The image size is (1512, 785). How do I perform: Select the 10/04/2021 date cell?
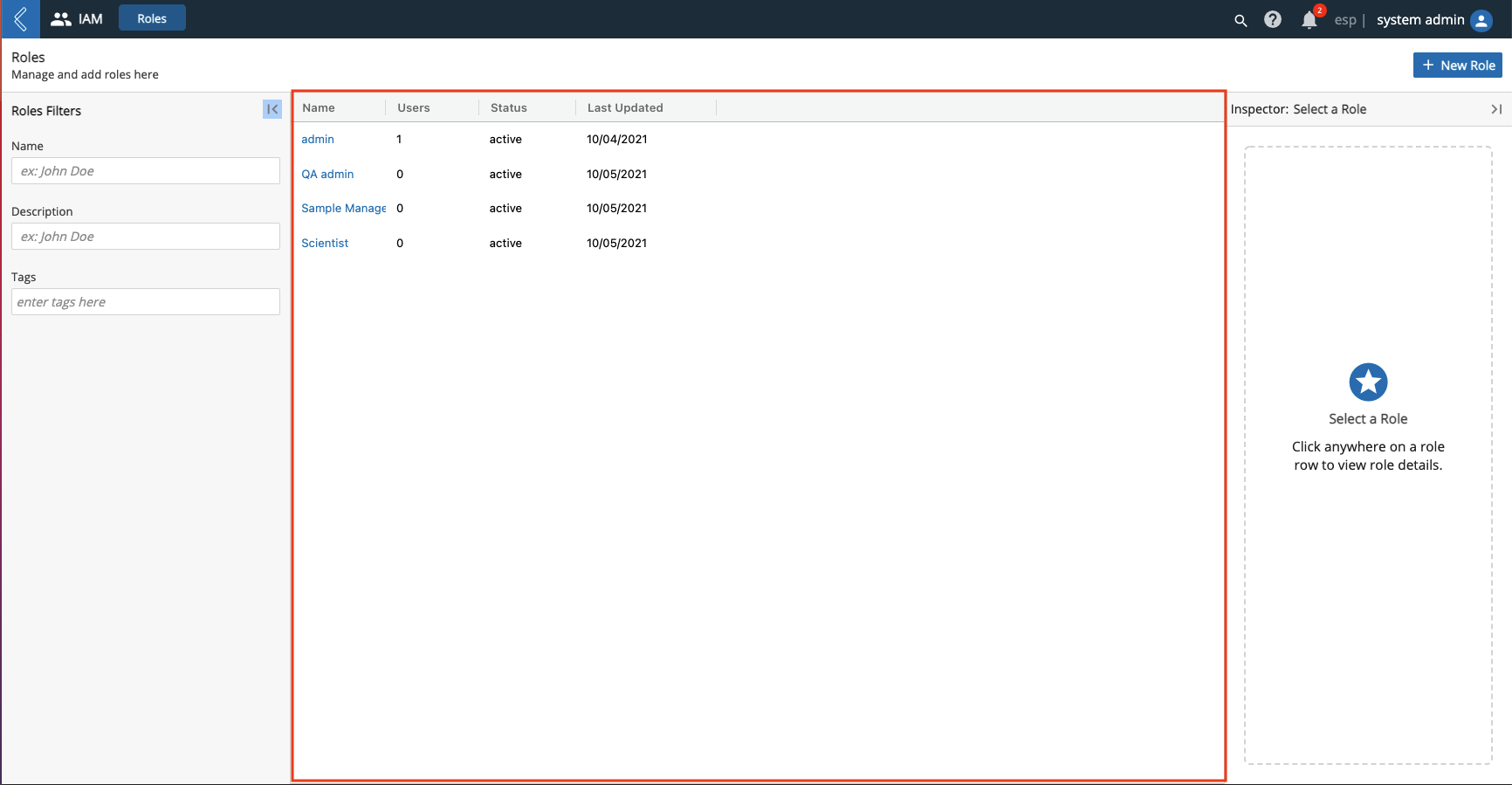click(617, 139)
